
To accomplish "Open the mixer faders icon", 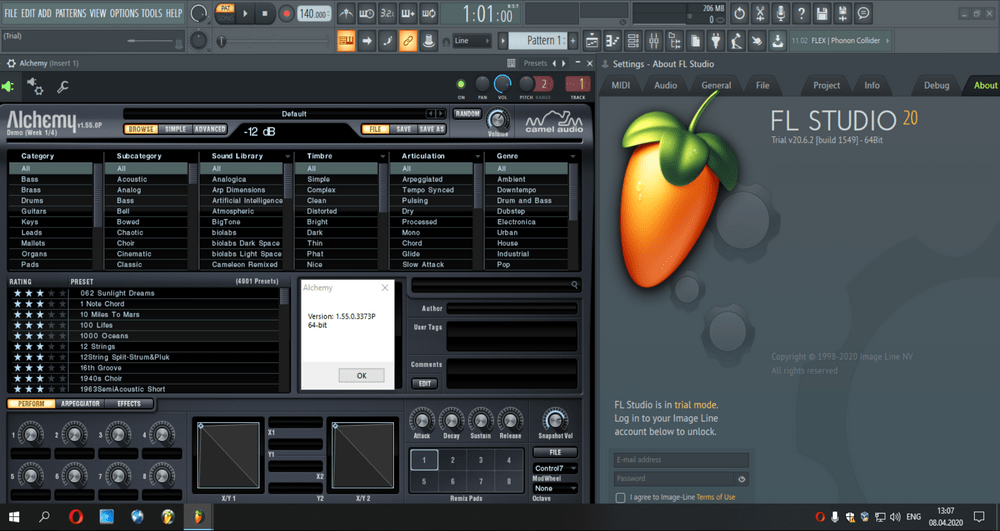I will tap(654, 41).
